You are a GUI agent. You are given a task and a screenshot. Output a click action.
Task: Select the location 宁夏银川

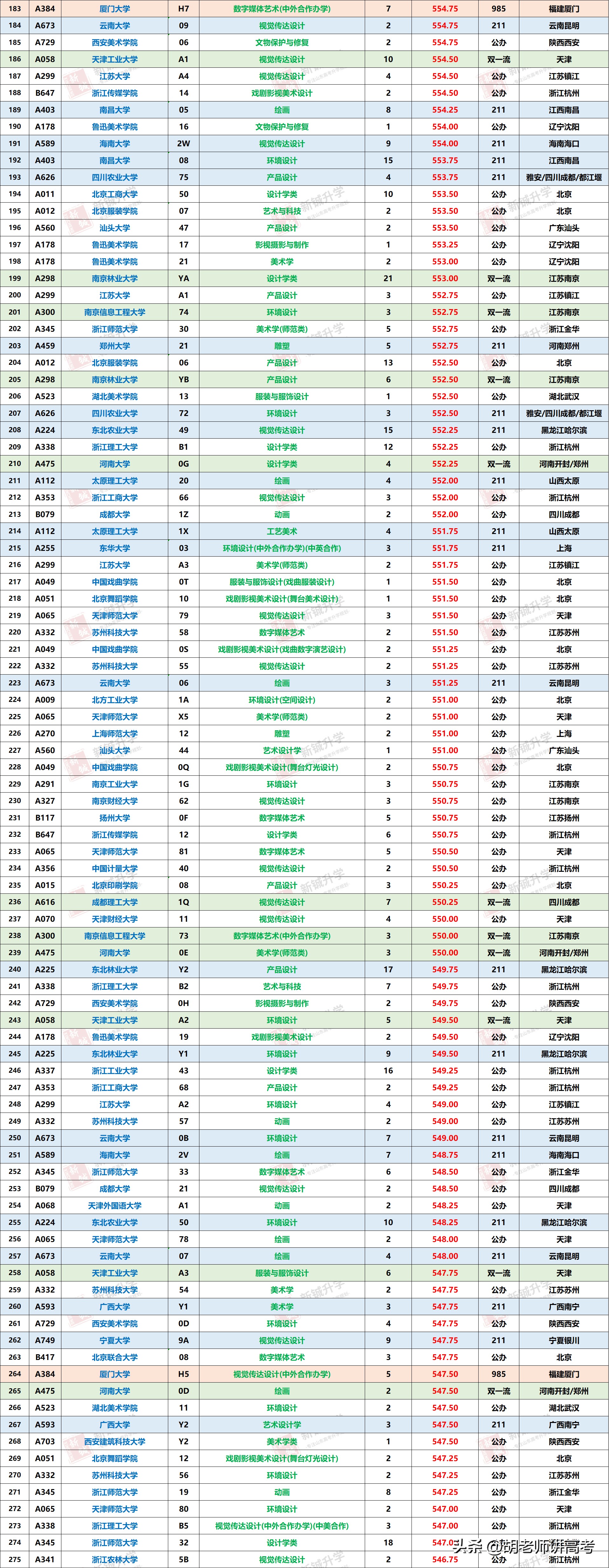(564, 1340)
